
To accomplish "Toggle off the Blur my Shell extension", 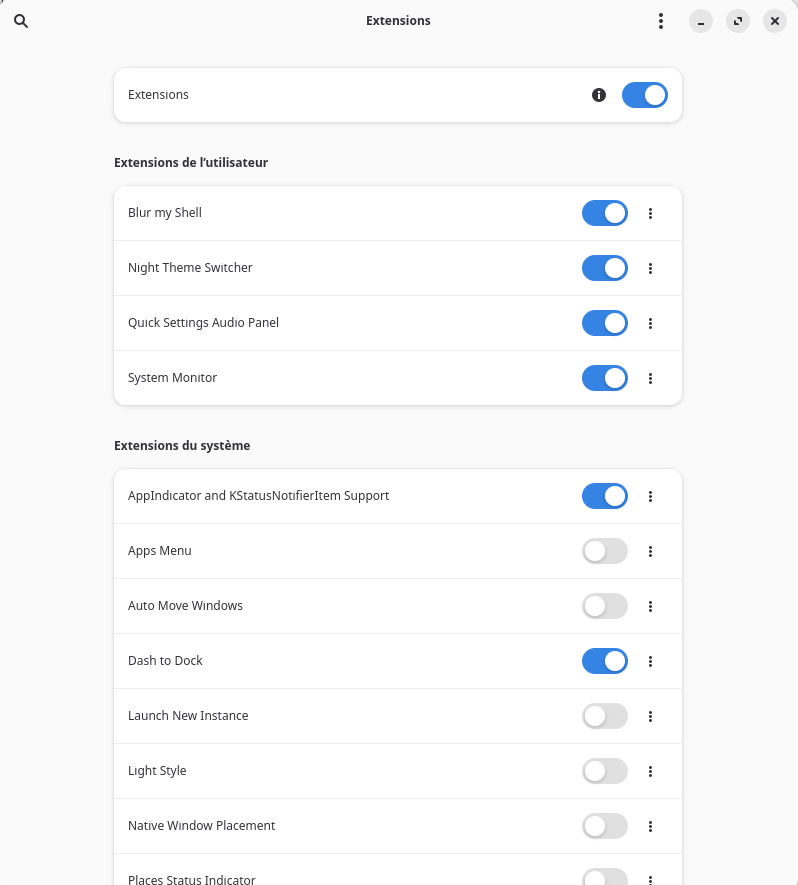I will [604, 213].
